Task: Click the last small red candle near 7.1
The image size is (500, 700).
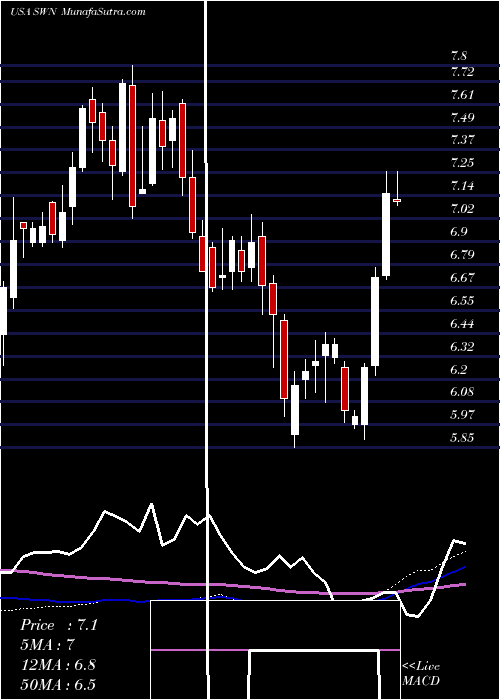Action: tap(397, 200)
